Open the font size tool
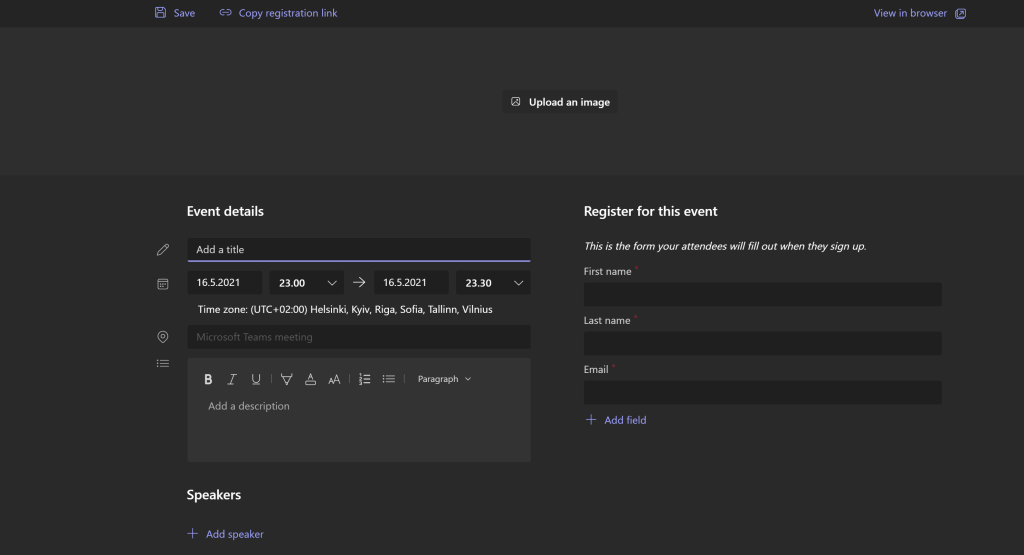Screen dimensions: 1024x555 tap(334, 379)
